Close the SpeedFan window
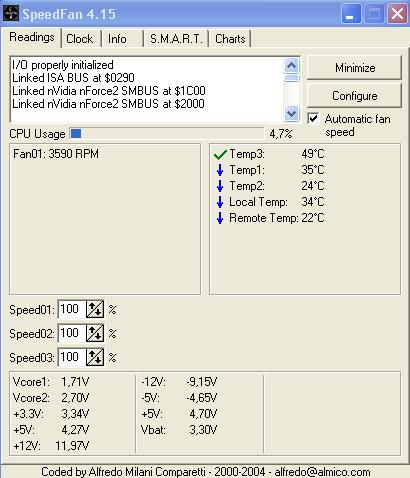The image size is (410, 478). 397,14
